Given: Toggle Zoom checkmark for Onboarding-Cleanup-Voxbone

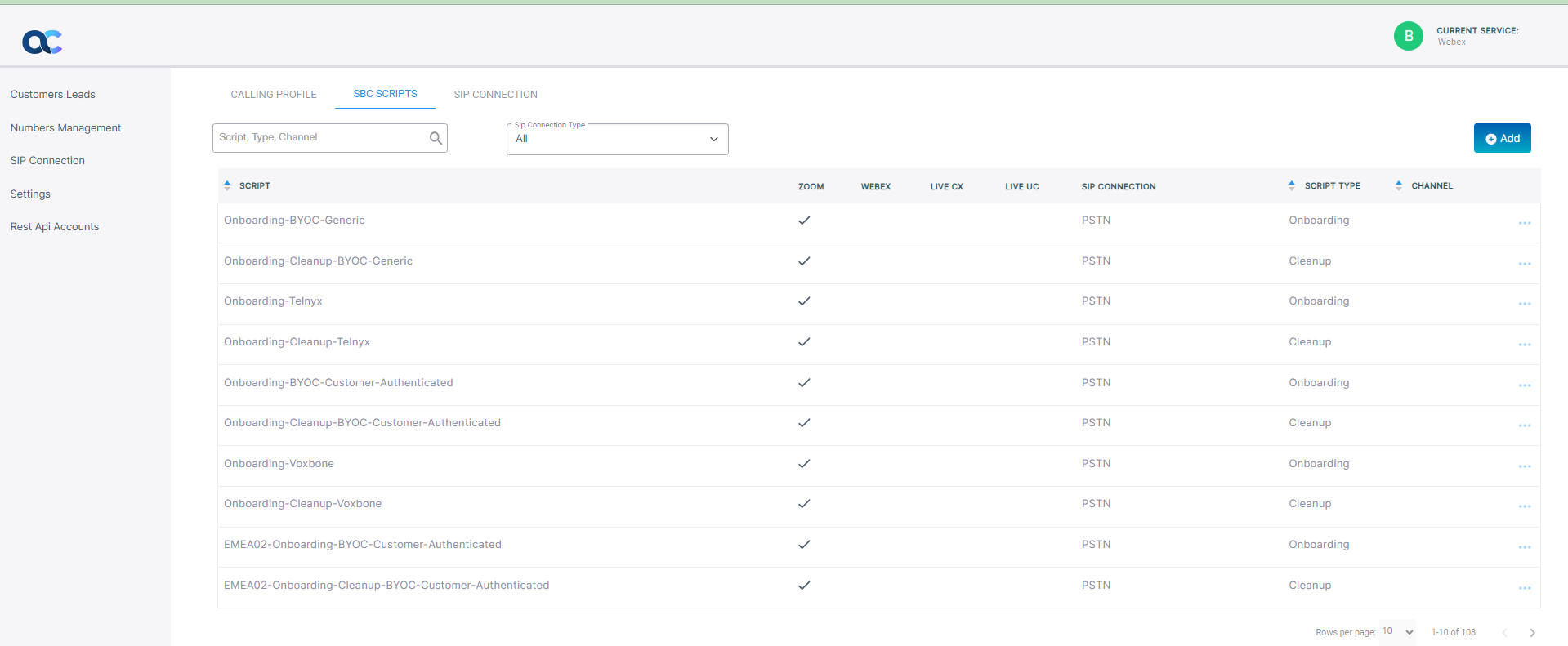Looking at the screenshot, I should pos(804,504).
